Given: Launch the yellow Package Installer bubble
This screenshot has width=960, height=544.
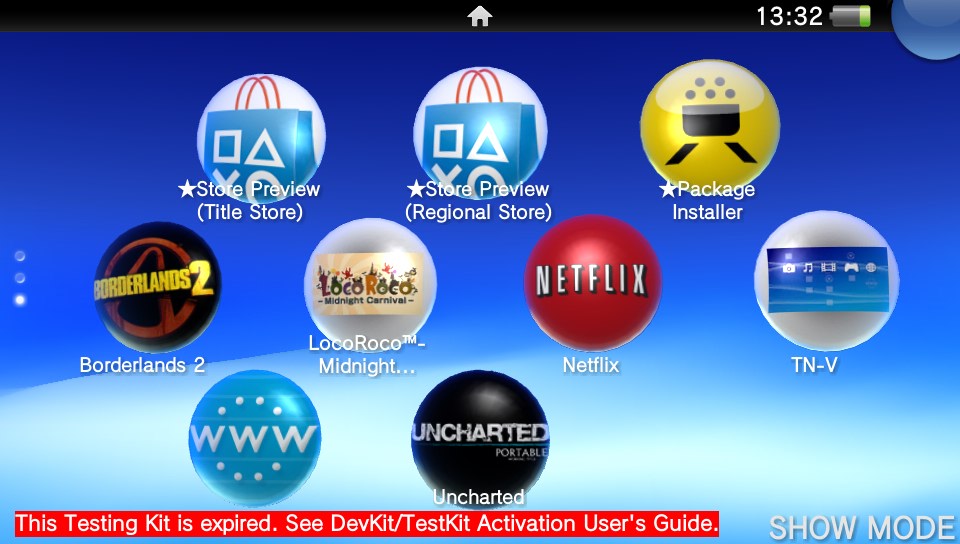Looking at the screenshot, I should tap(710, 126).
